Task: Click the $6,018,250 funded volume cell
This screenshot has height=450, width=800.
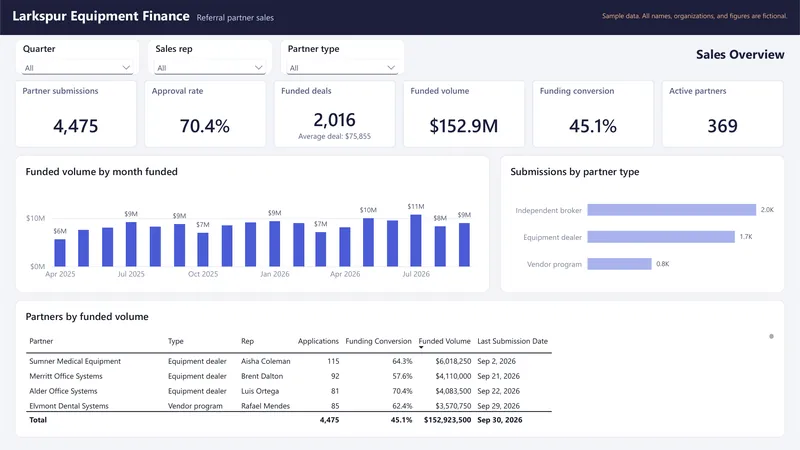Action: click(x=453, y=361)
